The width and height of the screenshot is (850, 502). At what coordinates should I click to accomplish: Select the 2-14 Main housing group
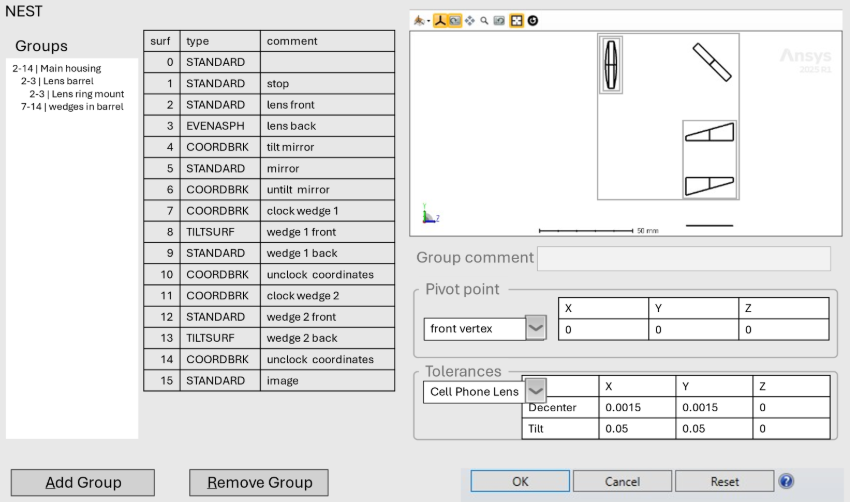56,68
